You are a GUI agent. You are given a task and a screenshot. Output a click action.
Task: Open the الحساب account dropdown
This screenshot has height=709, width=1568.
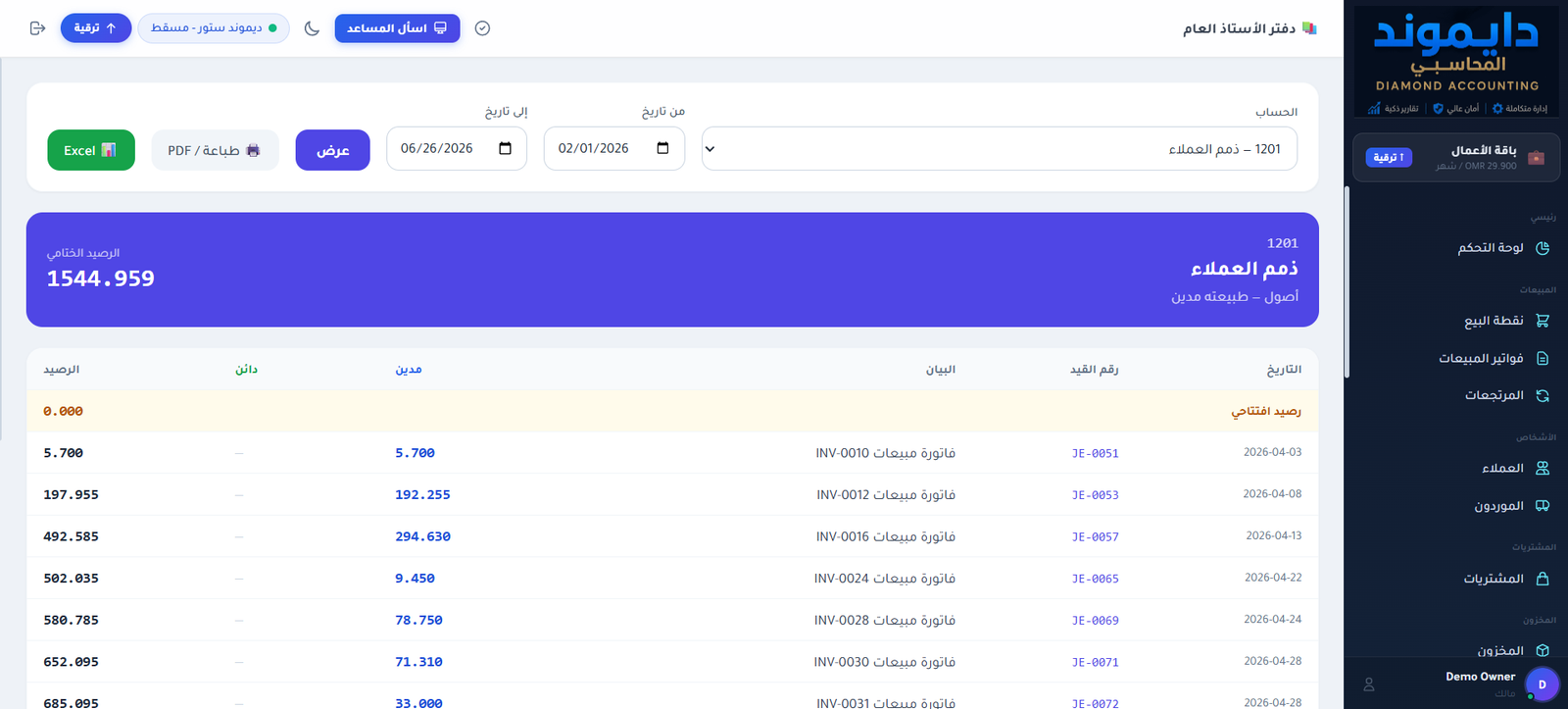click(x=1000, y=149)
